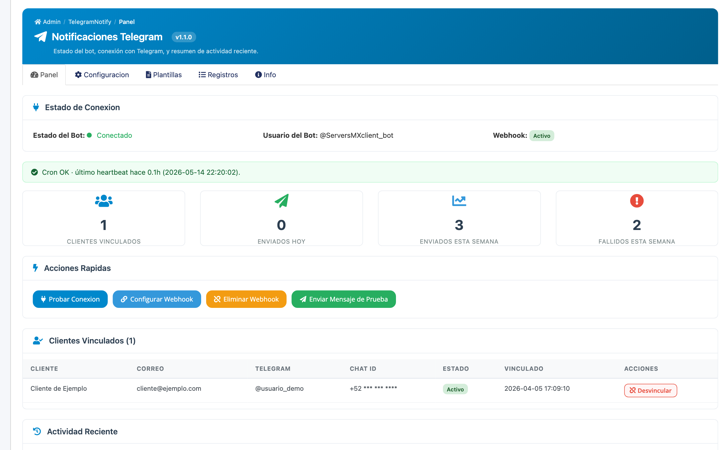The height and width of the screenshot is (450, 720).
Task: Click the 2026-04-05 17:09:10 linked date
Action: coord(537,388)
